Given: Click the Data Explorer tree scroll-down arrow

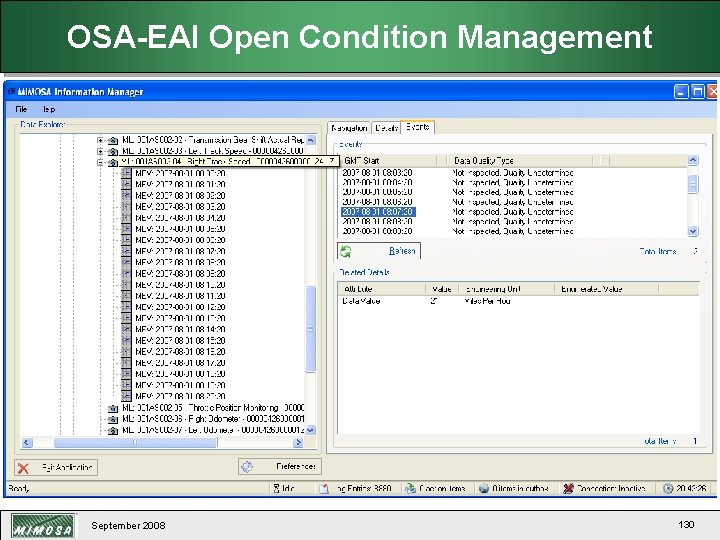Looking at the screenshot, I should (x=311, y=430).
